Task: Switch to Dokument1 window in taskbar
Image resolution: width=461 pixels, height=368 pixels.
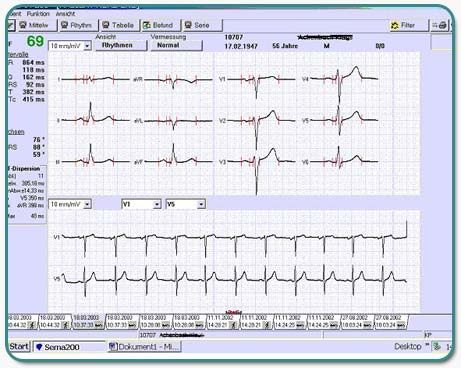Action: (144, 347)
